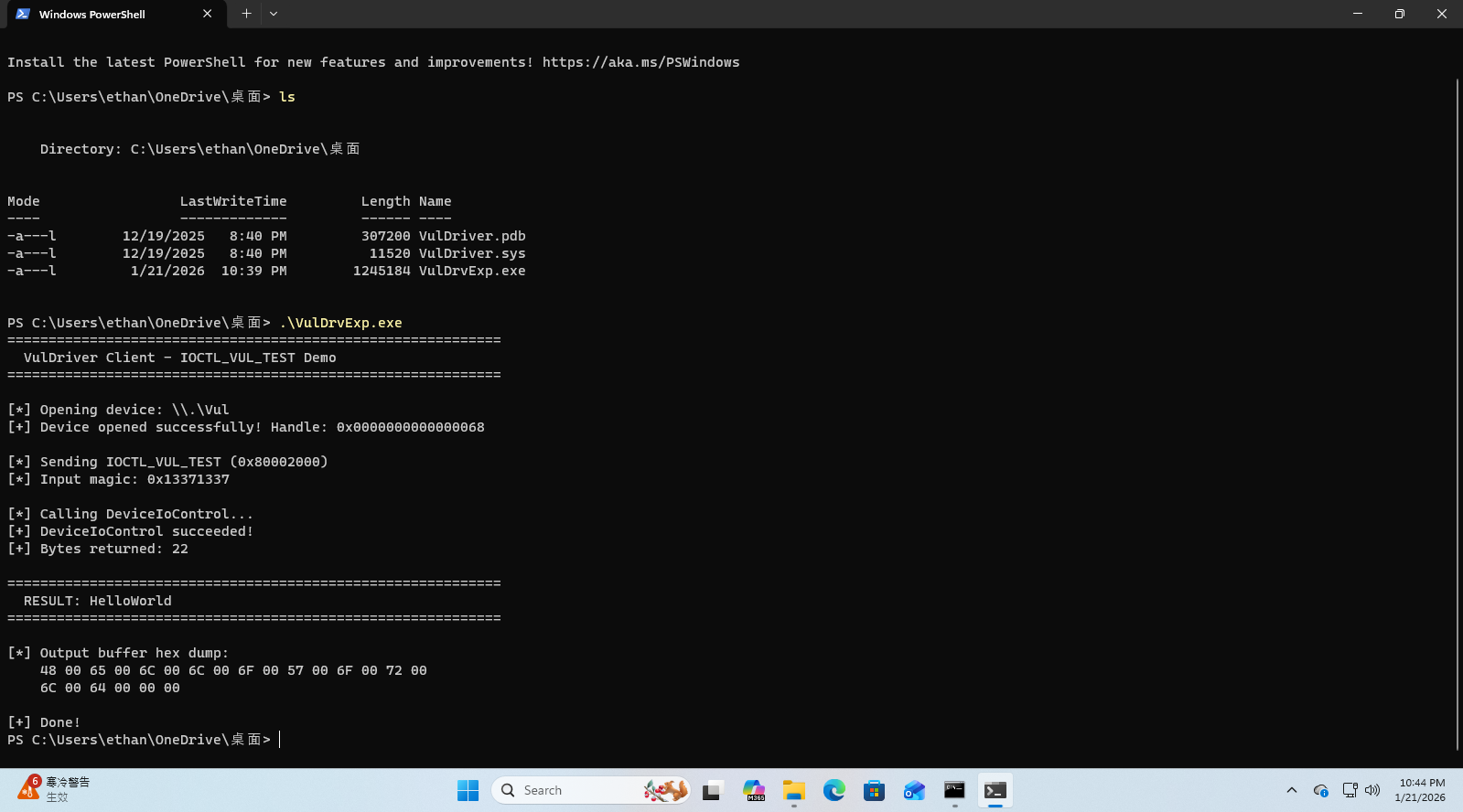Close the Windows PowerShell tab
Image resolution: width=1463 pixels, height=812 pixels.
[207, 14]
